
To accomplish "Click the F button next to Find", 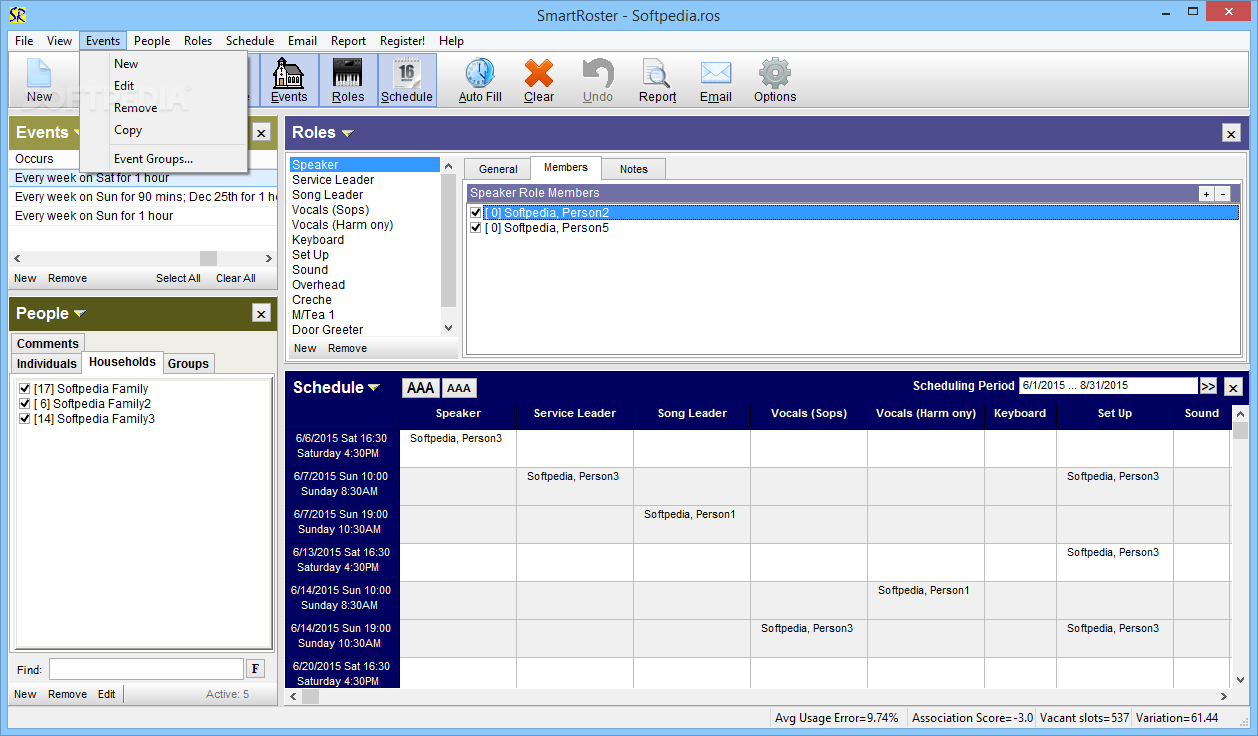I will click(255, 669).
